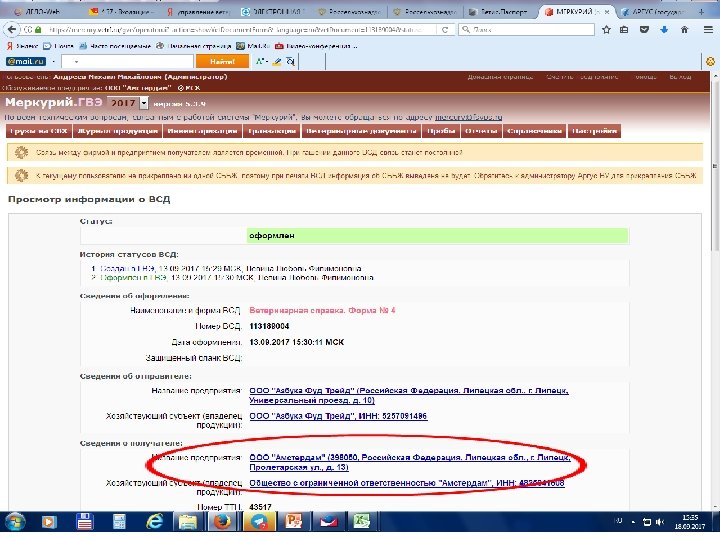Click the bookmark star icon
Viewport: 720px width, 540px height.
(x=606, y=29)
